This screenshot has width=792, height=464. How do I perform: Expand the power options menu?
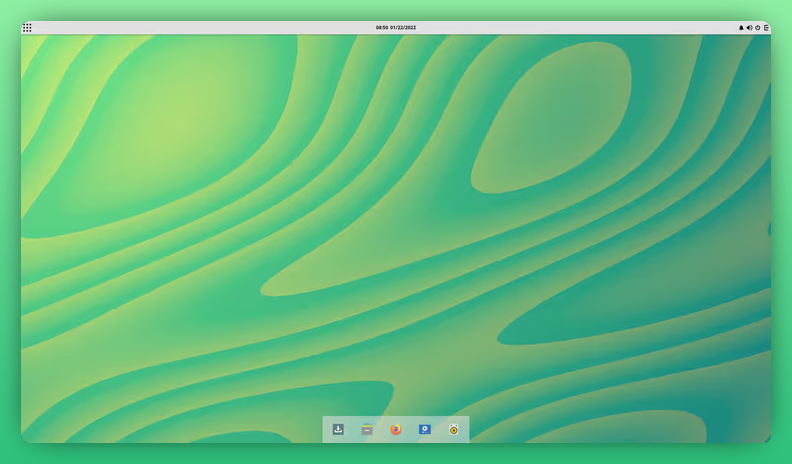pos(758,28)
